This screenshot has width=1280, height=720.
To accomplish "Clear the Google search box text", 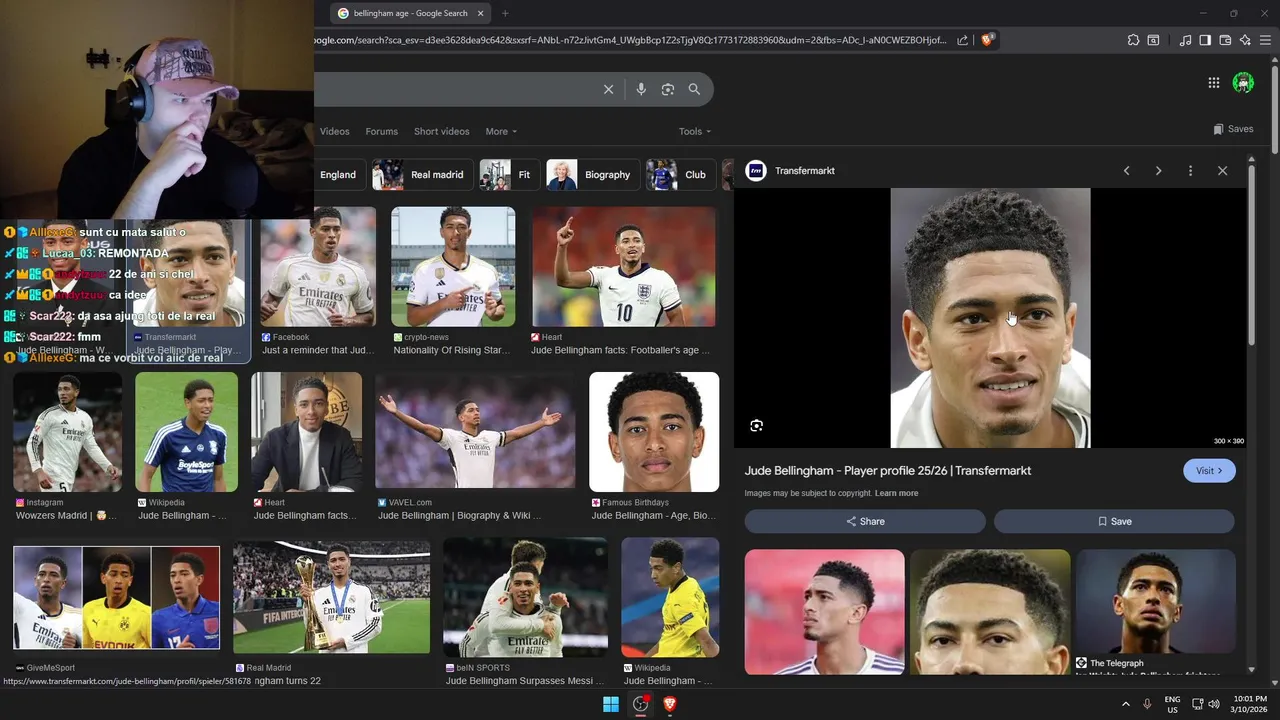I will tap(608, 89).
